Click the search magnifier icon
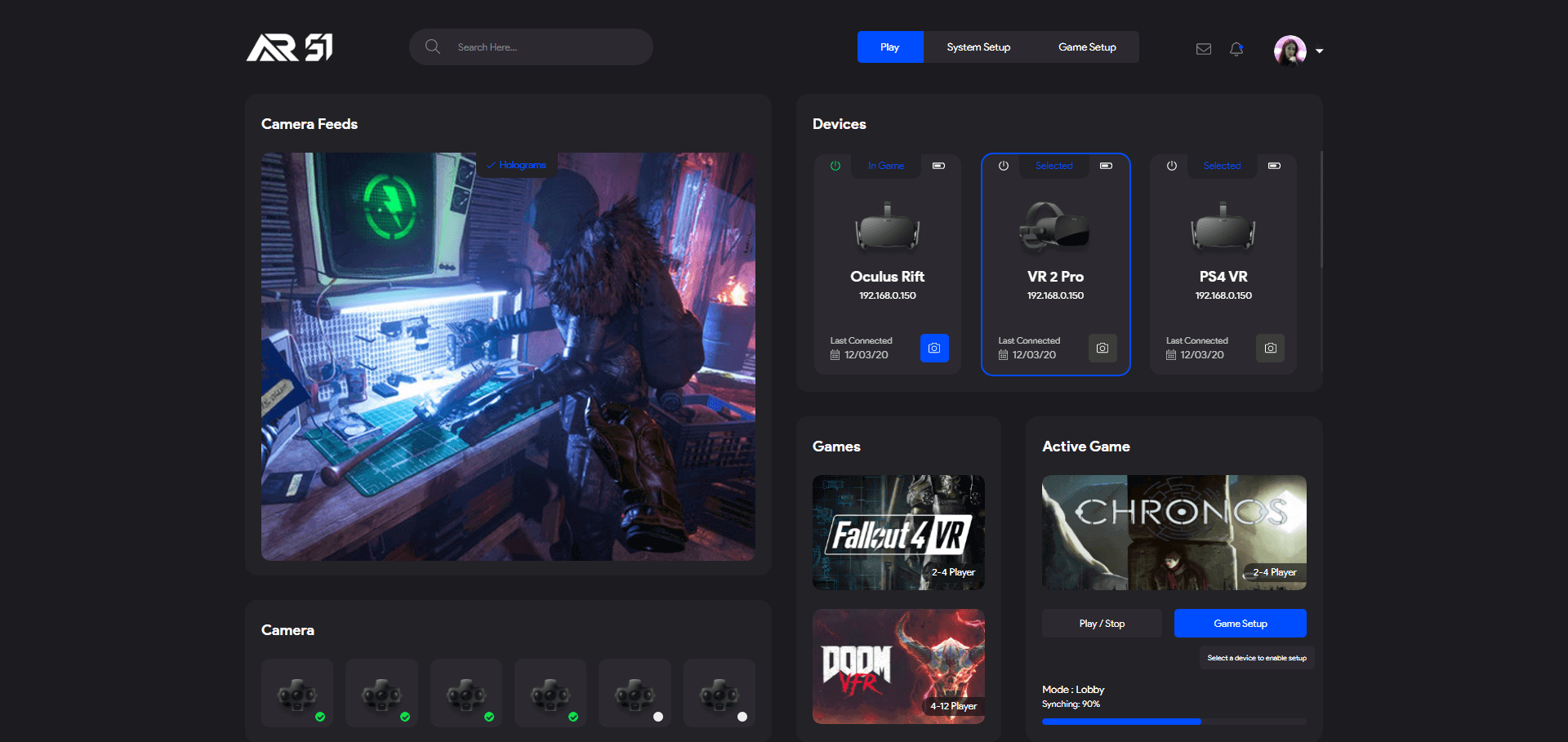 [x=433, y=47]
